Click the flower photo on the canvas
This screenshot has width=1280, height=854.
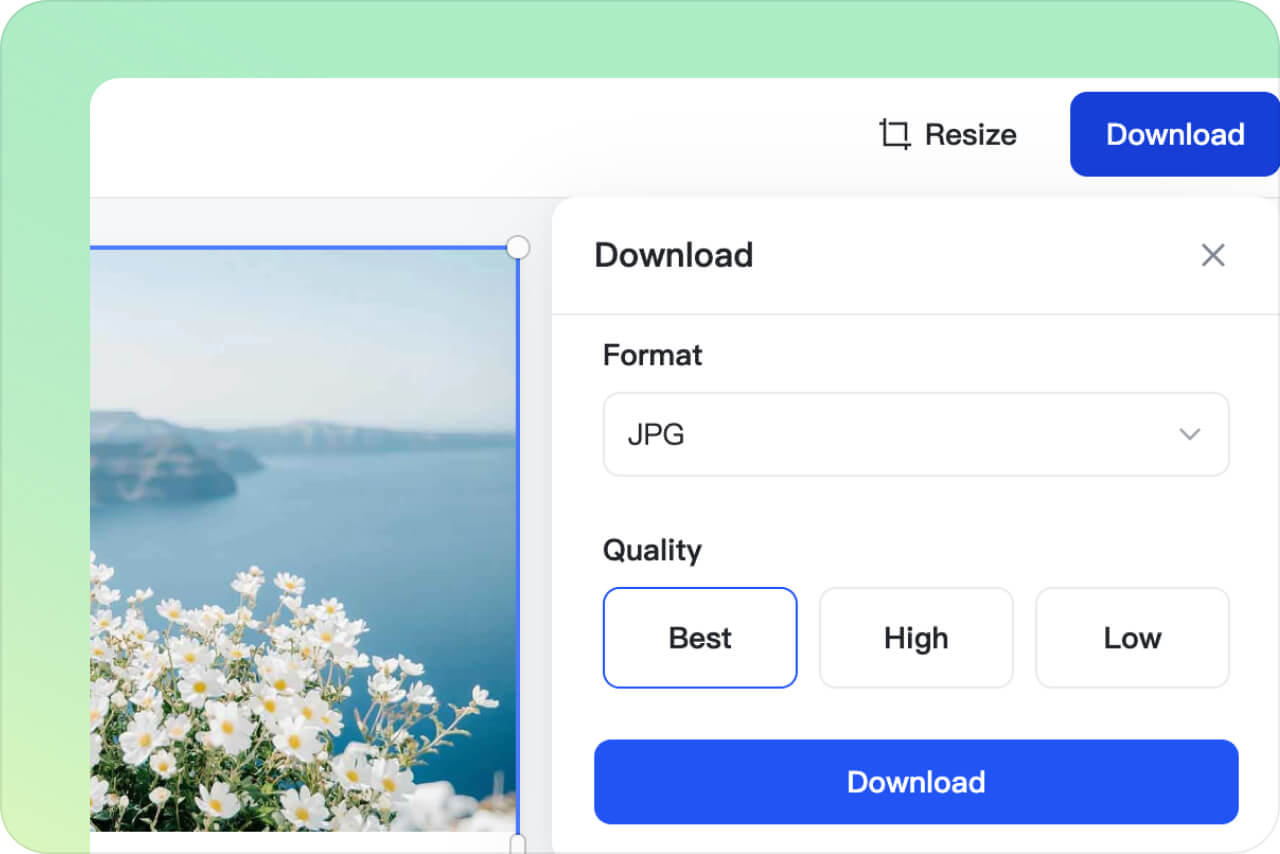[x=304, y=540]
